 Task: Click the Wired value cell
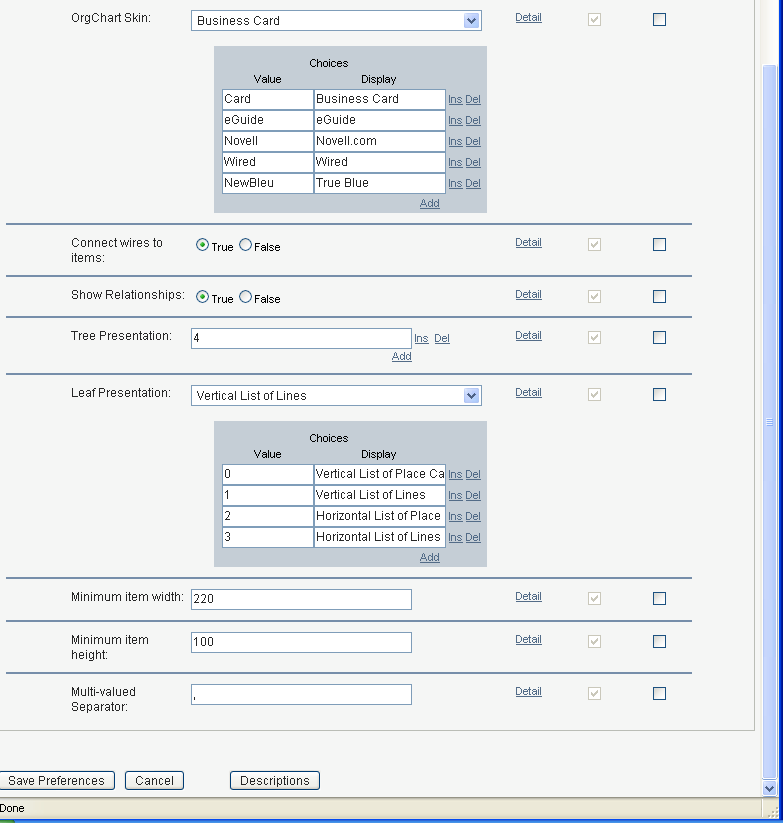pos(268,162)
